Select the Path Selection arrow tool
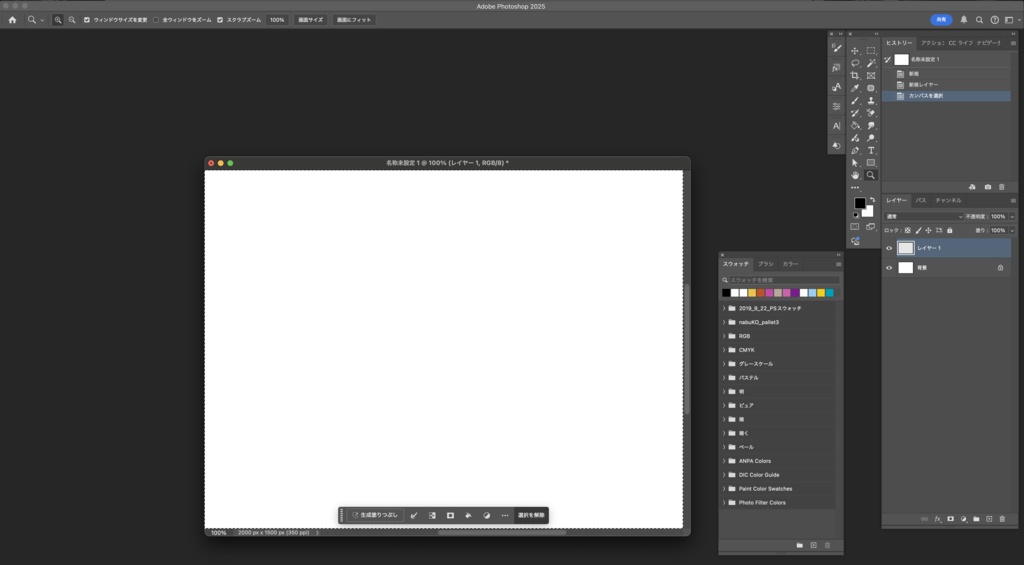The height and width of the screenshot is (565, 1024). (x=855, y=163)
